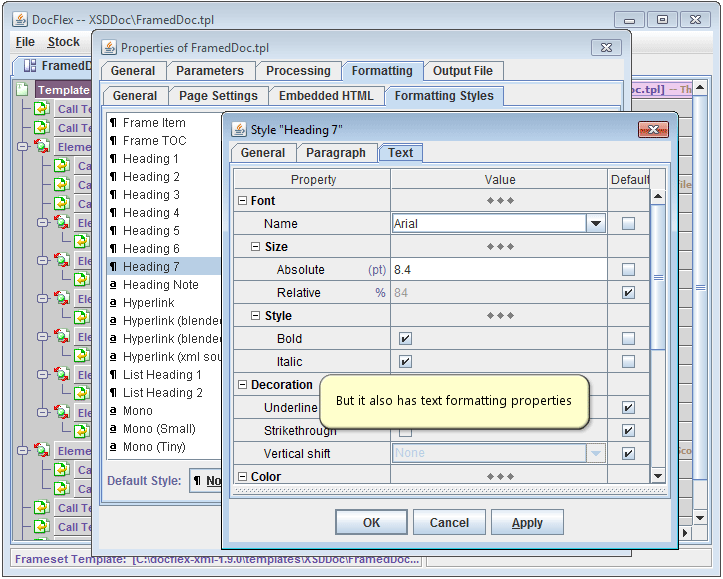Click the Template root node document icon
Viewport: 723px width, 579px height.
[x=22, y=90]
